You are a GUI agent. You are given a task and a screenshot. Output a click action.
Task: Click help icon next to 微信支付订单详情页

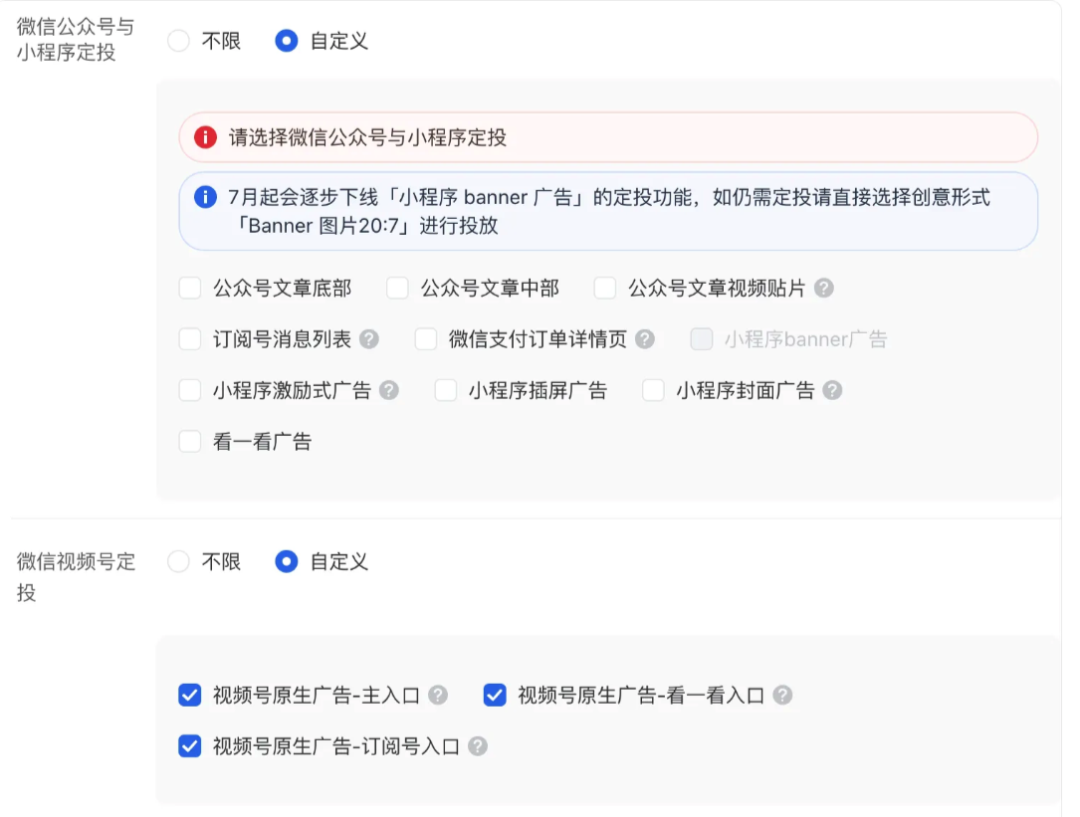(x=645, y=339)
